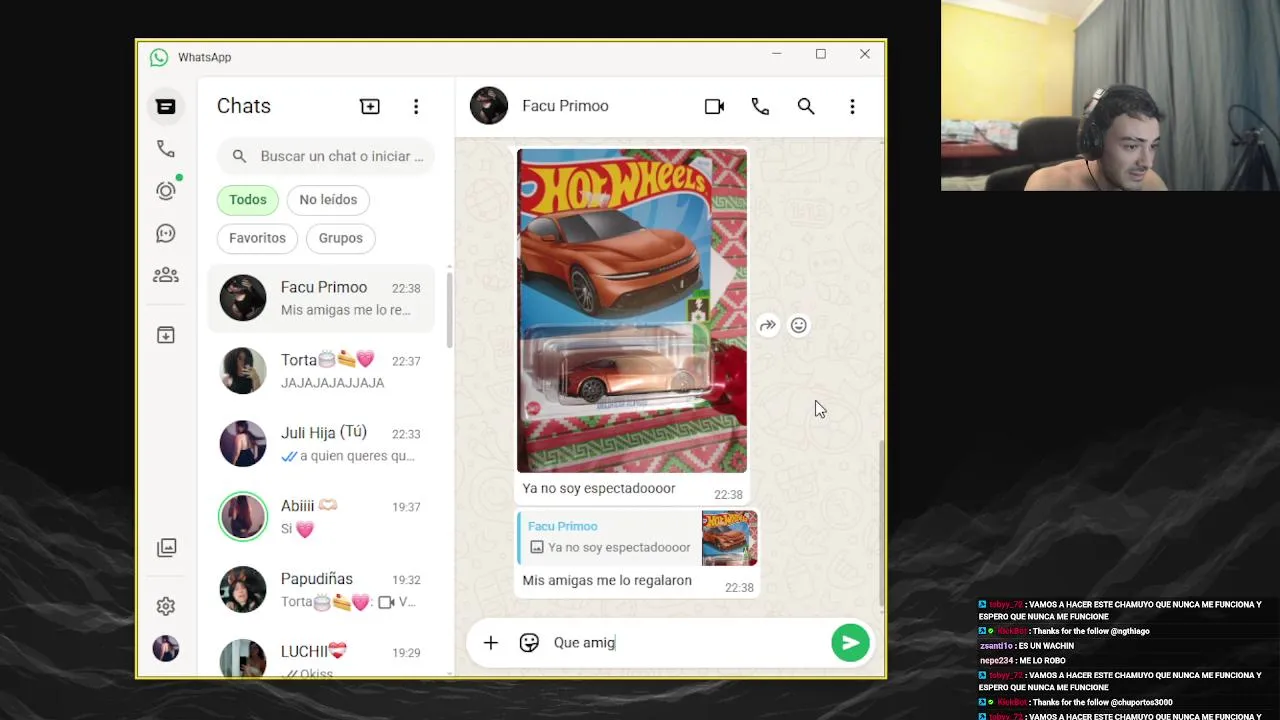Open the Torta chat
The image size is (1280, 720).
tap(322, 371)
